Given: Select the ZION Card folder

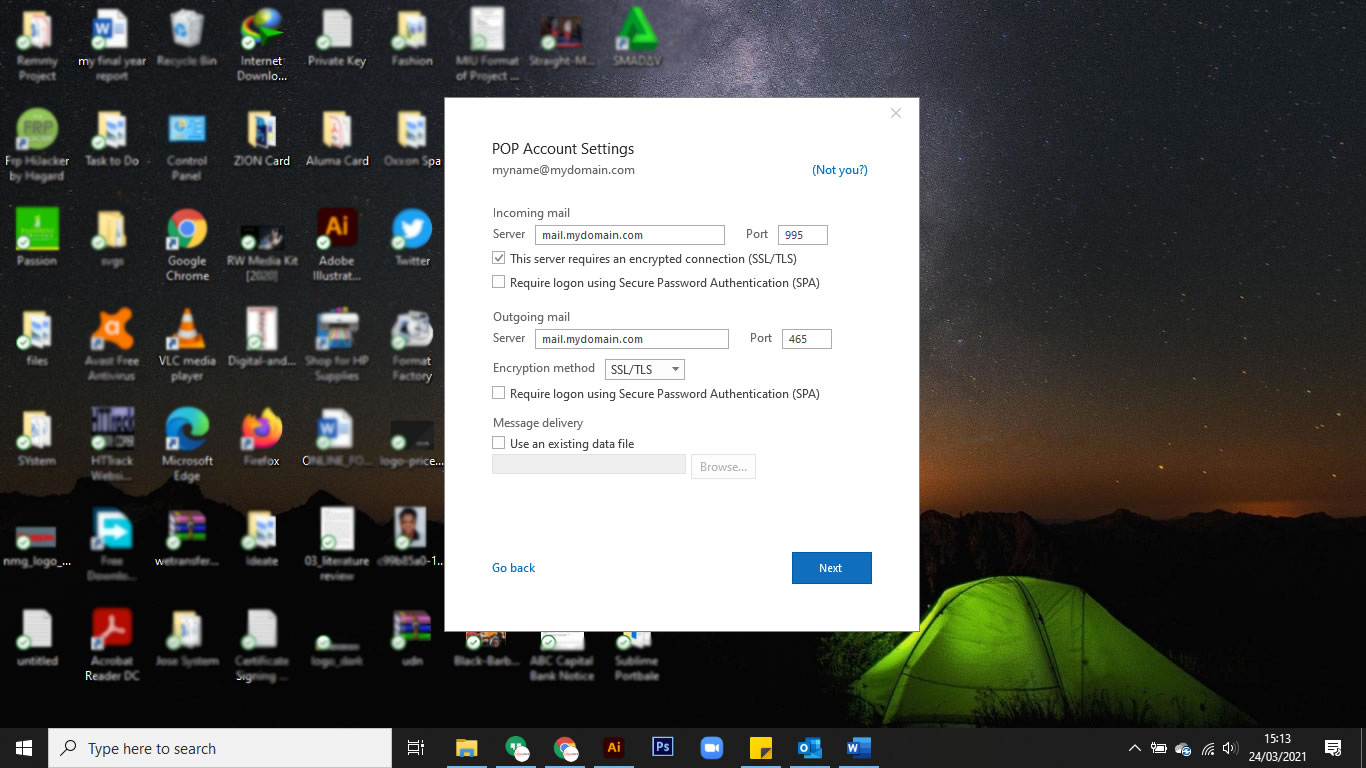Looking at the screenshot, I should point(262,138).
